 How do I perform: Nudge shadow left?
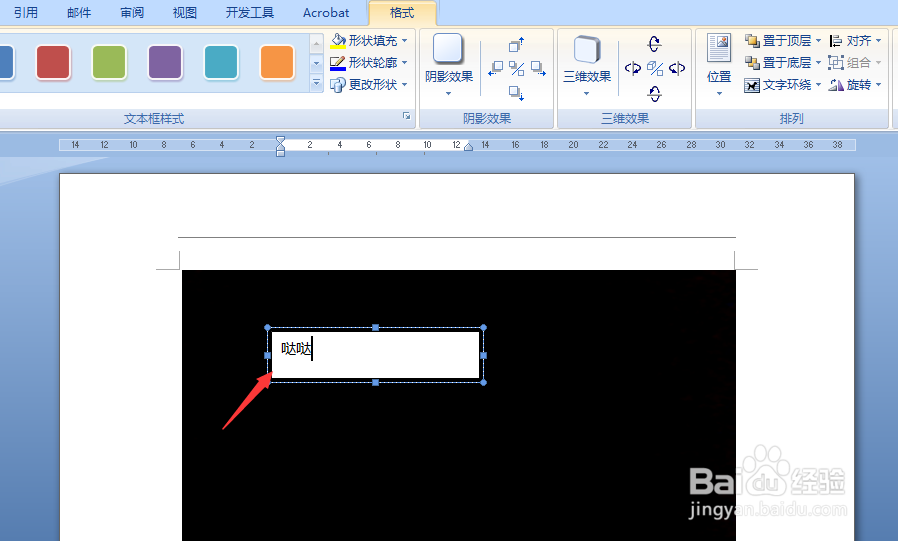(495, 69)
